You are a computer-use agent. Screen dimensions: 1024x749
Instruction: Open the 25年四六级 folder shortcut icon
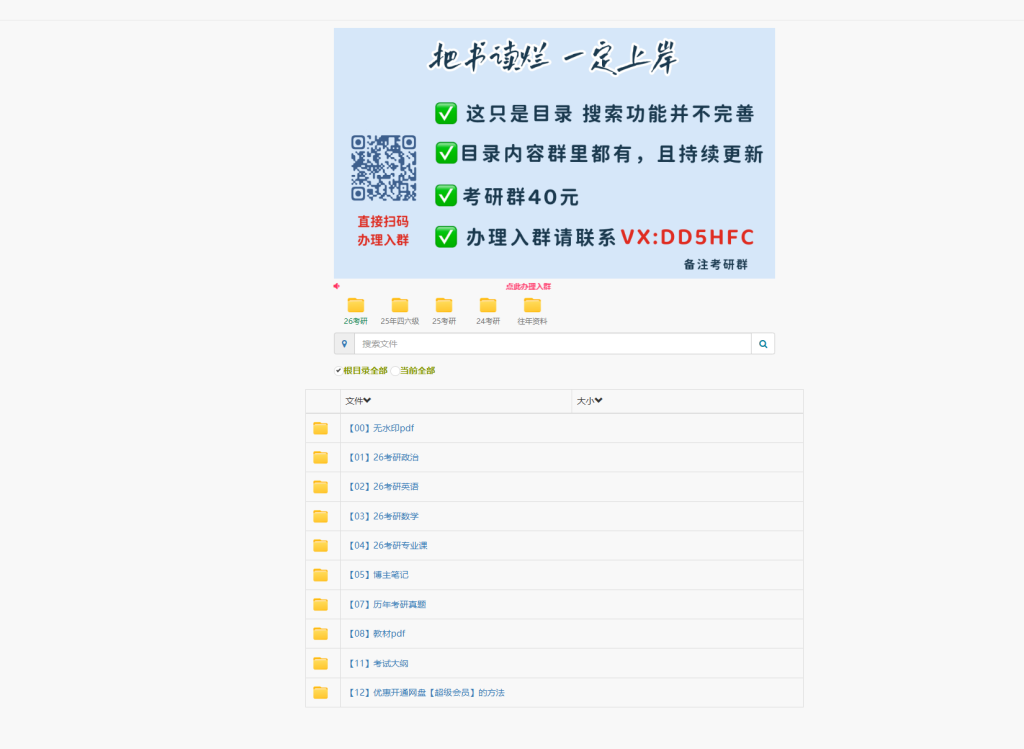click(400, 305)
